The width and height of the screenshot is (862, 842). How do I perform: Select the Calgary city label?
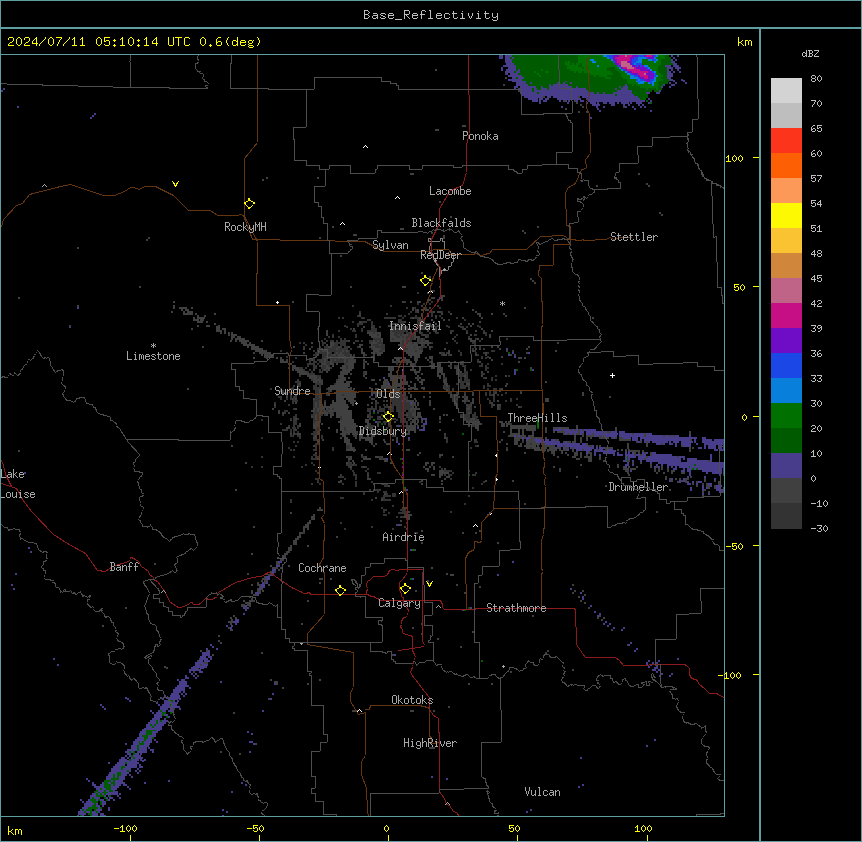(x=399, y=603)
